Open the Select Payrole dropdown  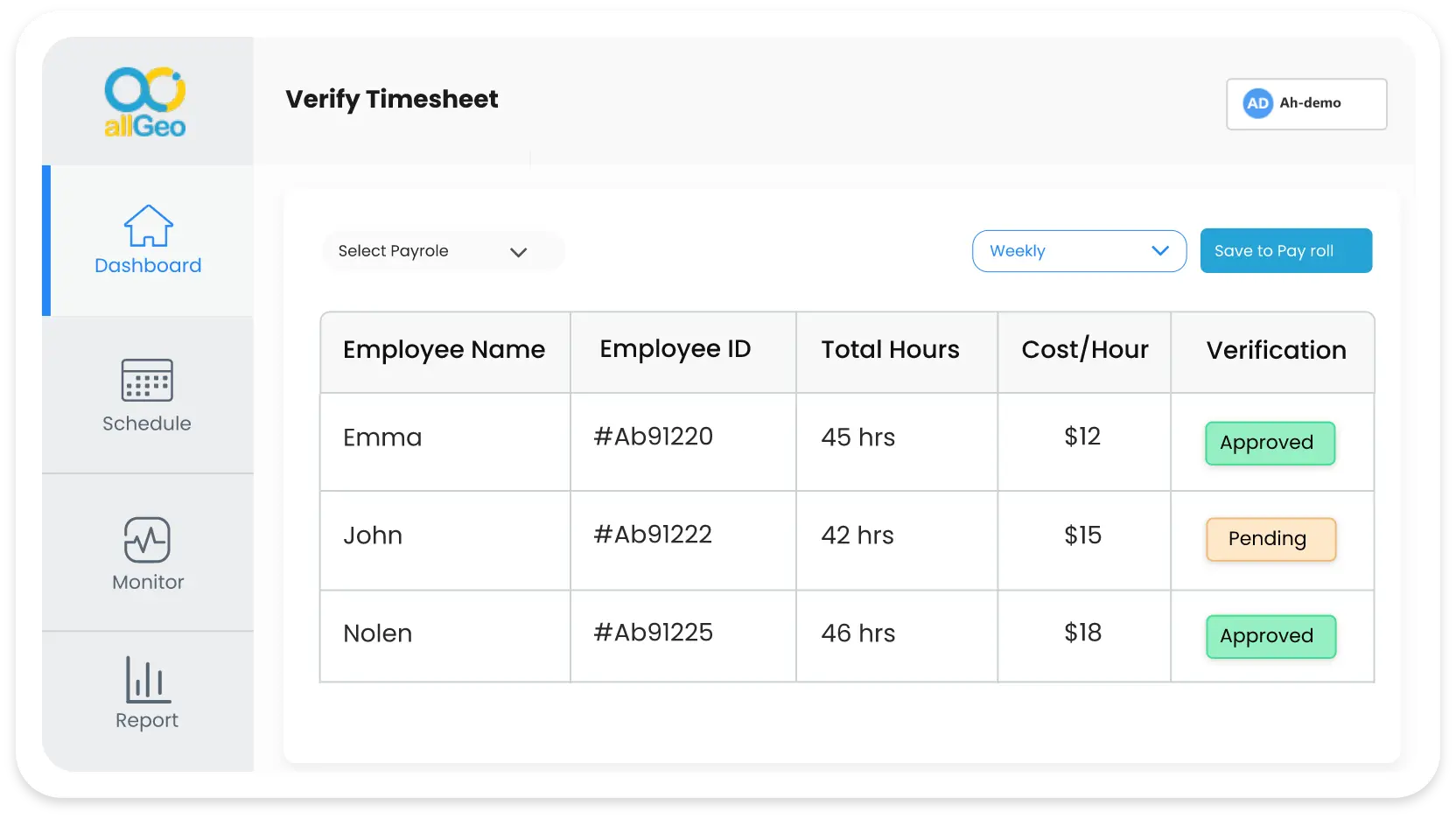tap(442, 251)
